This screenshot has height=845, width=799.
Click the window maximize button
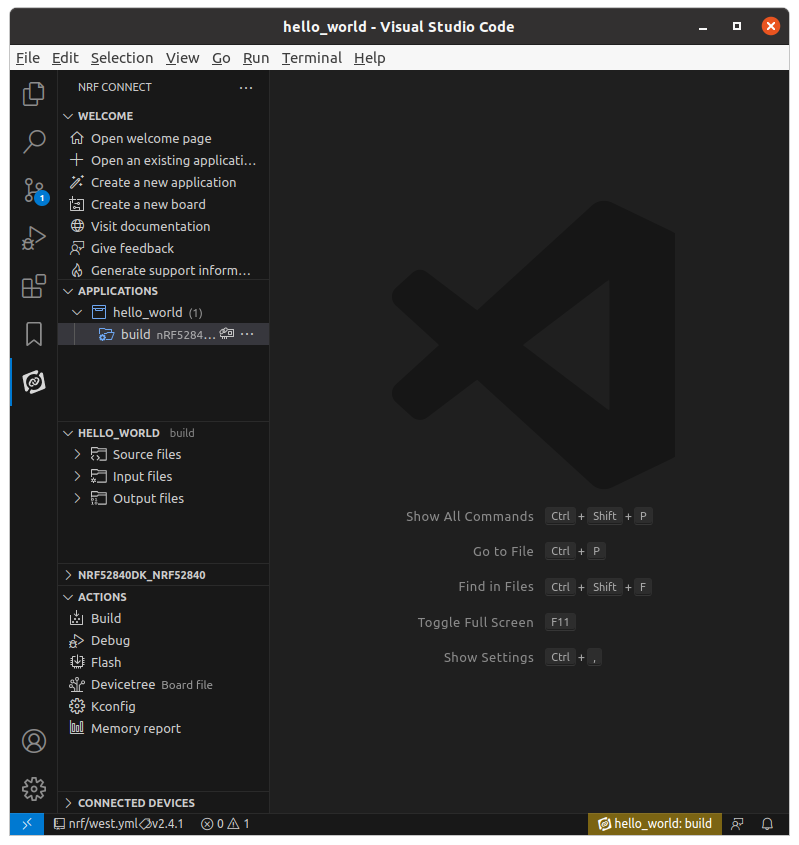click(x=737, y=26)
